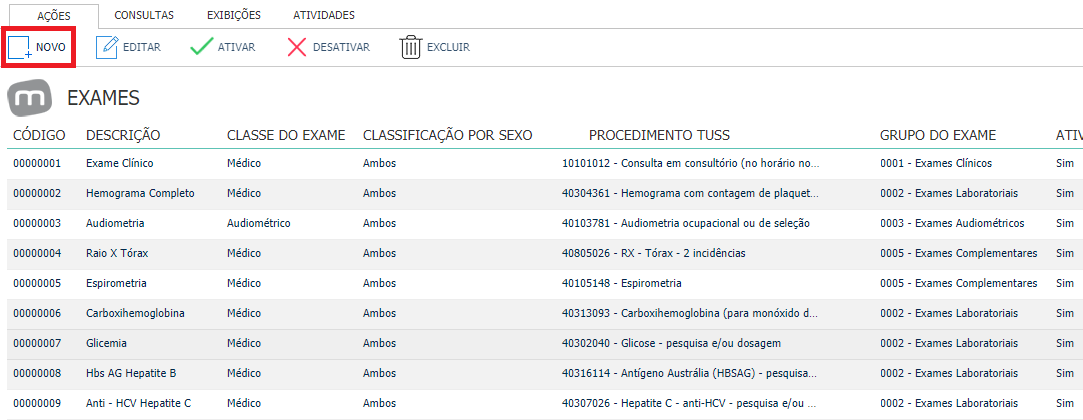Sort by Classificação por Sexo header

448,135
